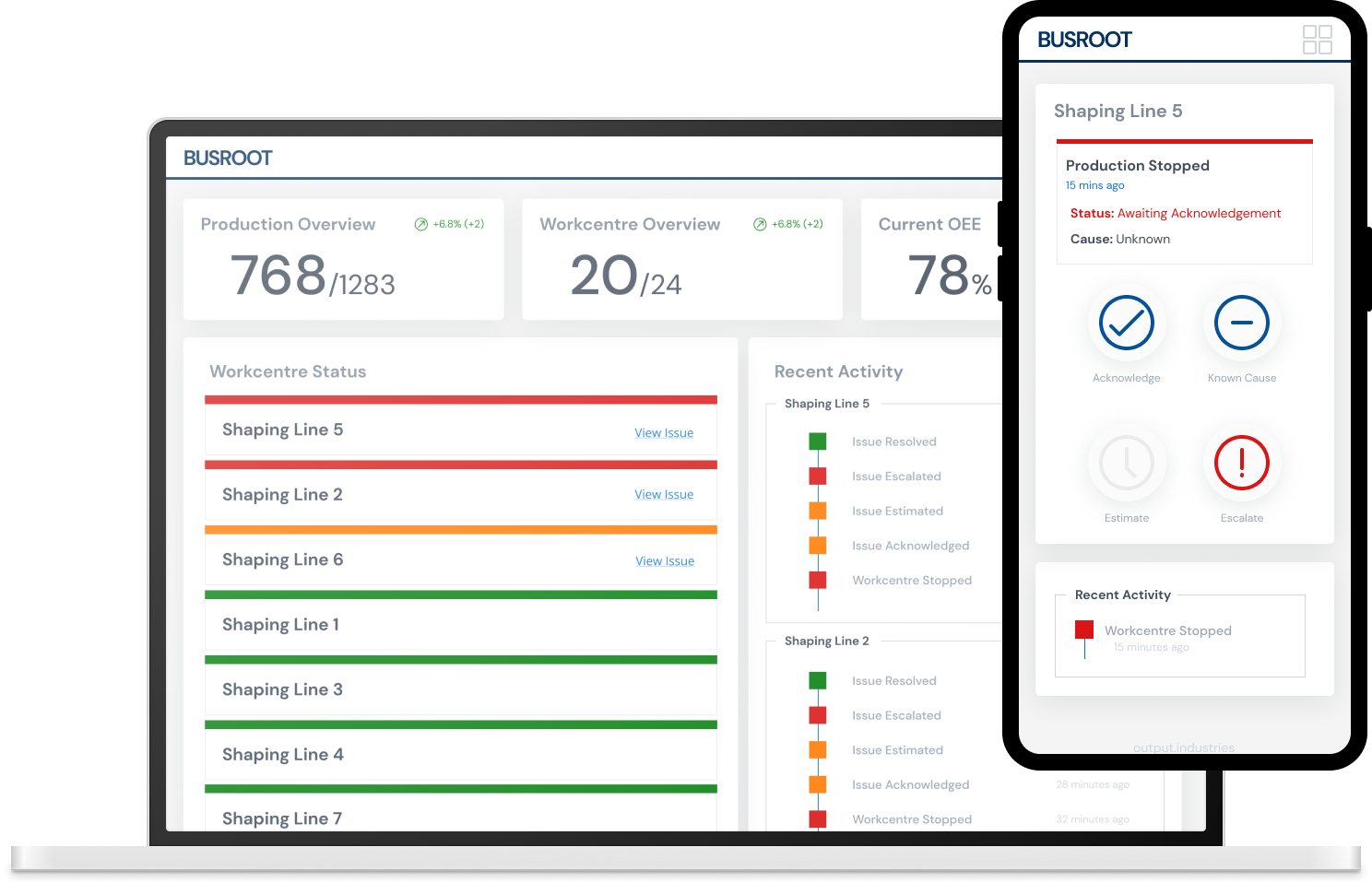Click +6.8% (+2) change in Production Overview
This screenshot has height=883, width=1372.
[458, 224]
